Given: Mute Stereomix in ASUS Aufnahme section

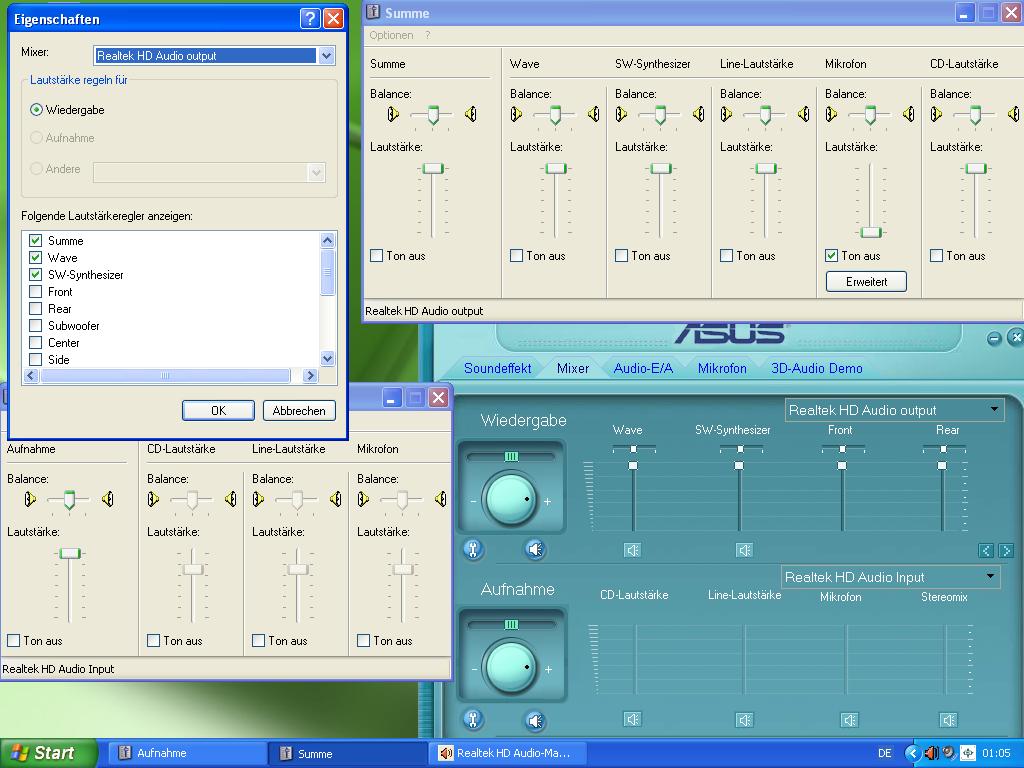Looking at the screenshot, I should (948, 719).
